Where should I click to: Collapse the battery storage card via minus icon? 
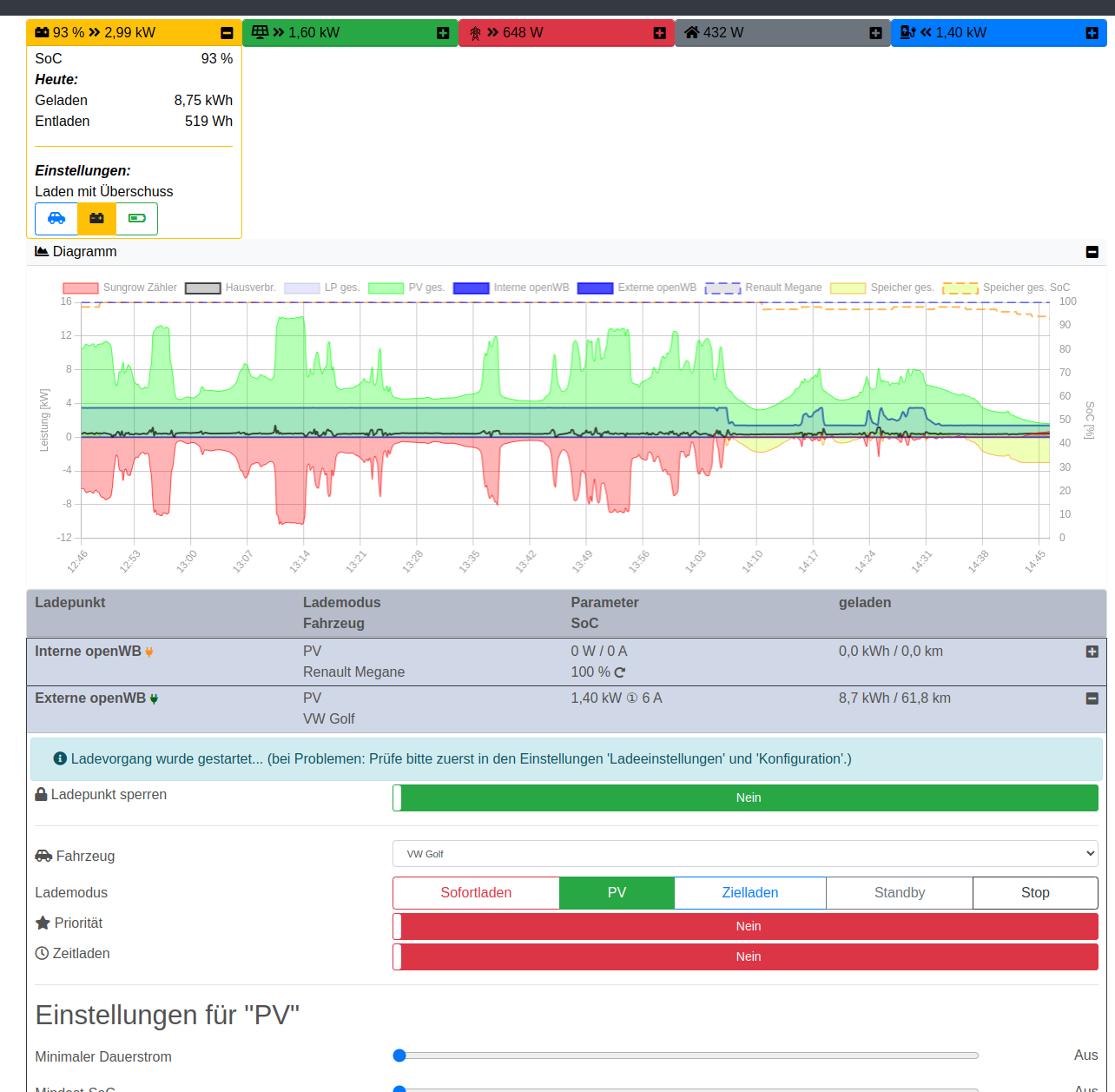pos(227,33)
